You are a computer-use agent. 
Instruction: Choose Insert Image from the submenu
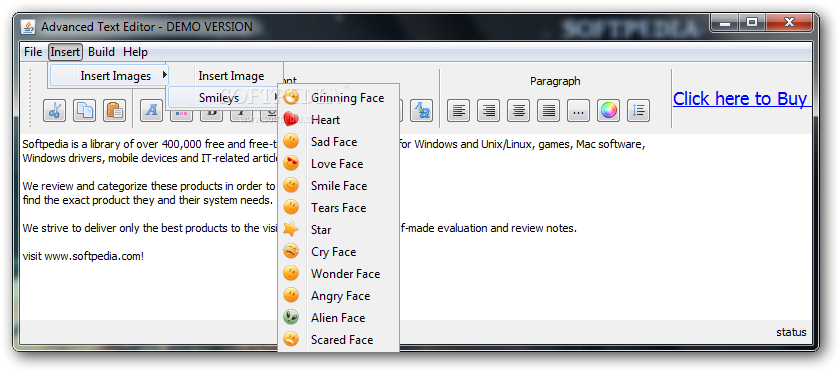[x=224, y=76]
